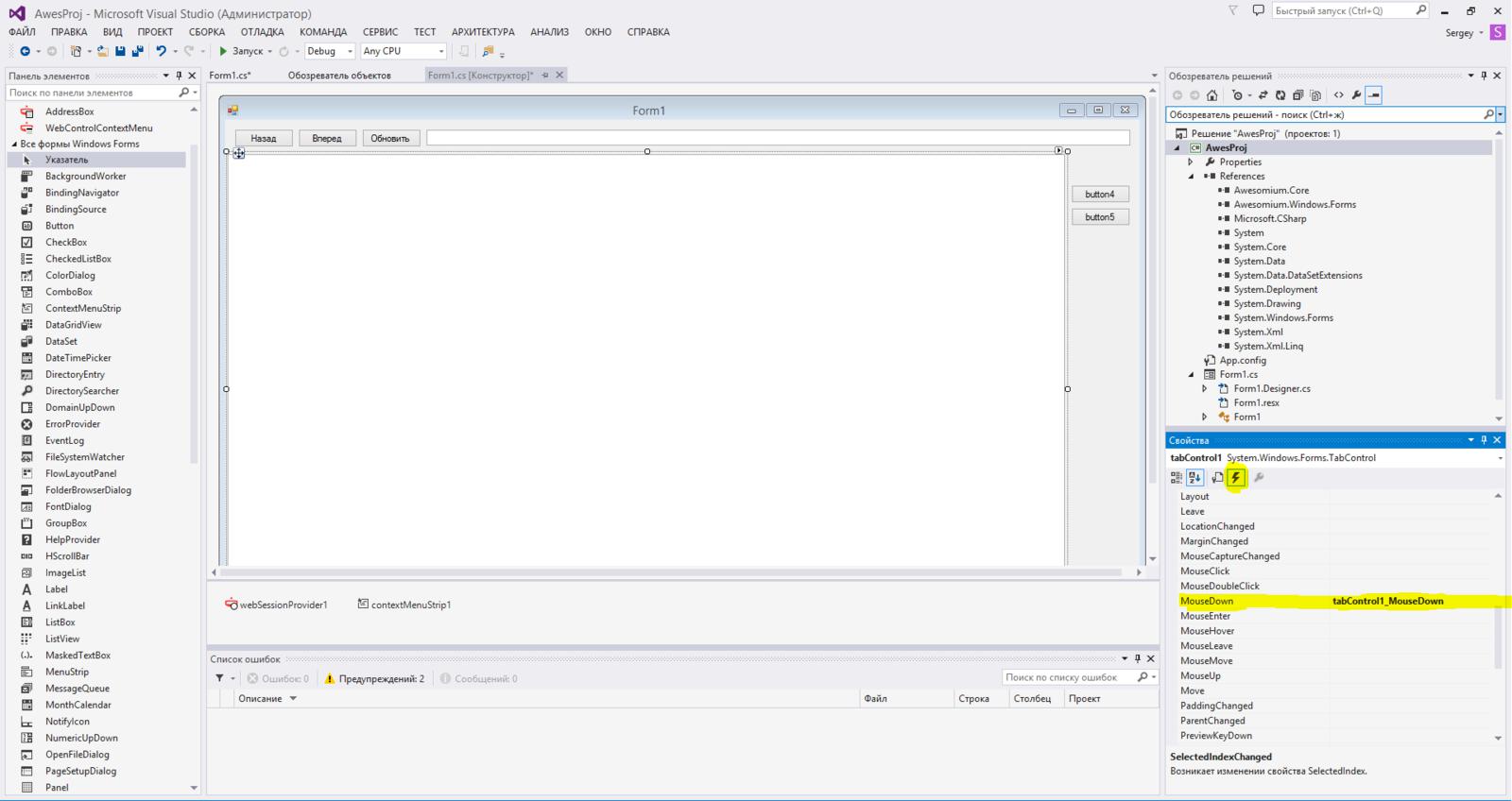Click the green Запуск start button
1512x801 pixels.
[242, 51]
